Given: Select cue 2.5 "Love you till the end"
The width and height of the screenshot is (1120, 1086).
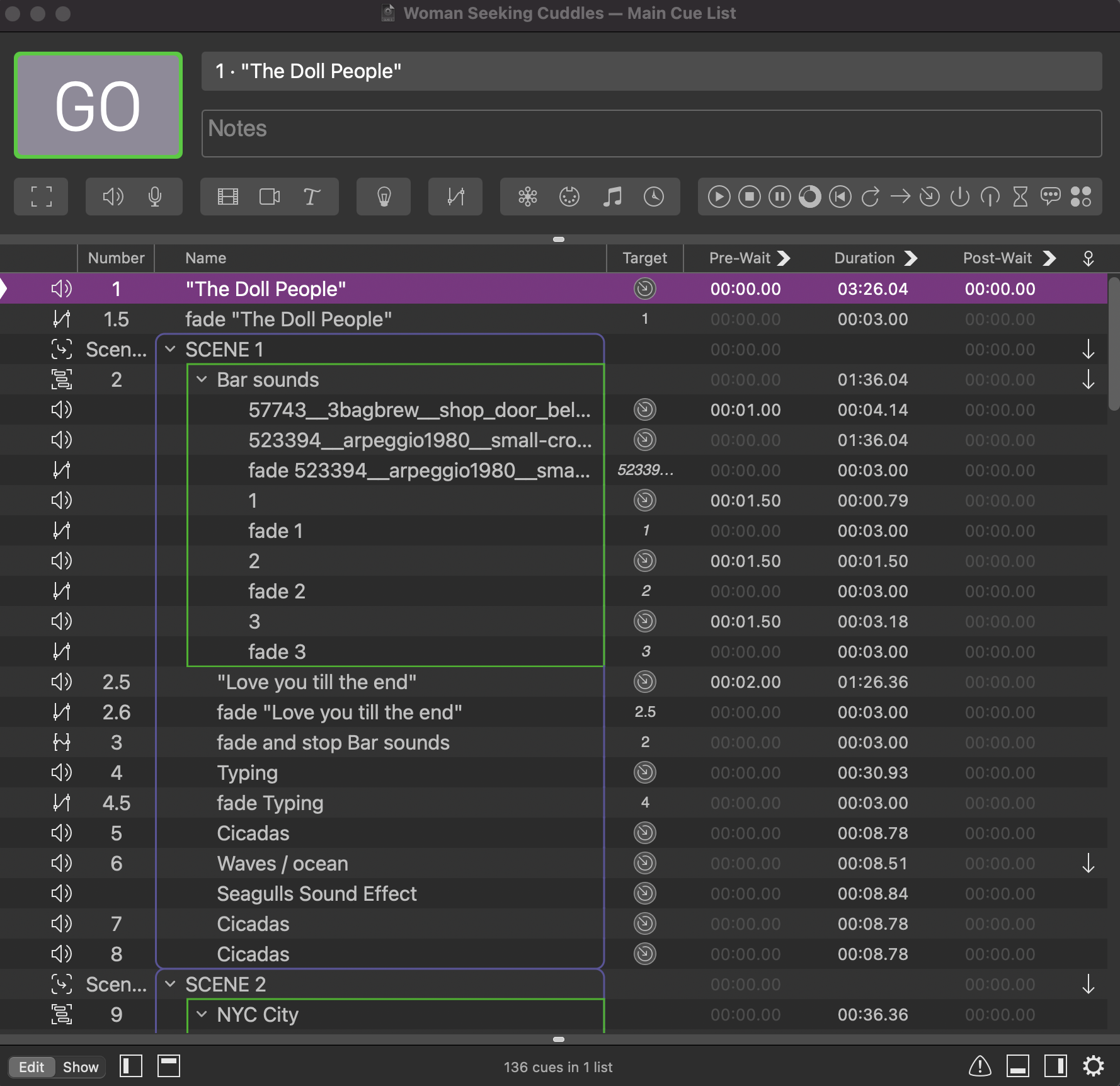Looking at the screenshot, I should [554, 682].
